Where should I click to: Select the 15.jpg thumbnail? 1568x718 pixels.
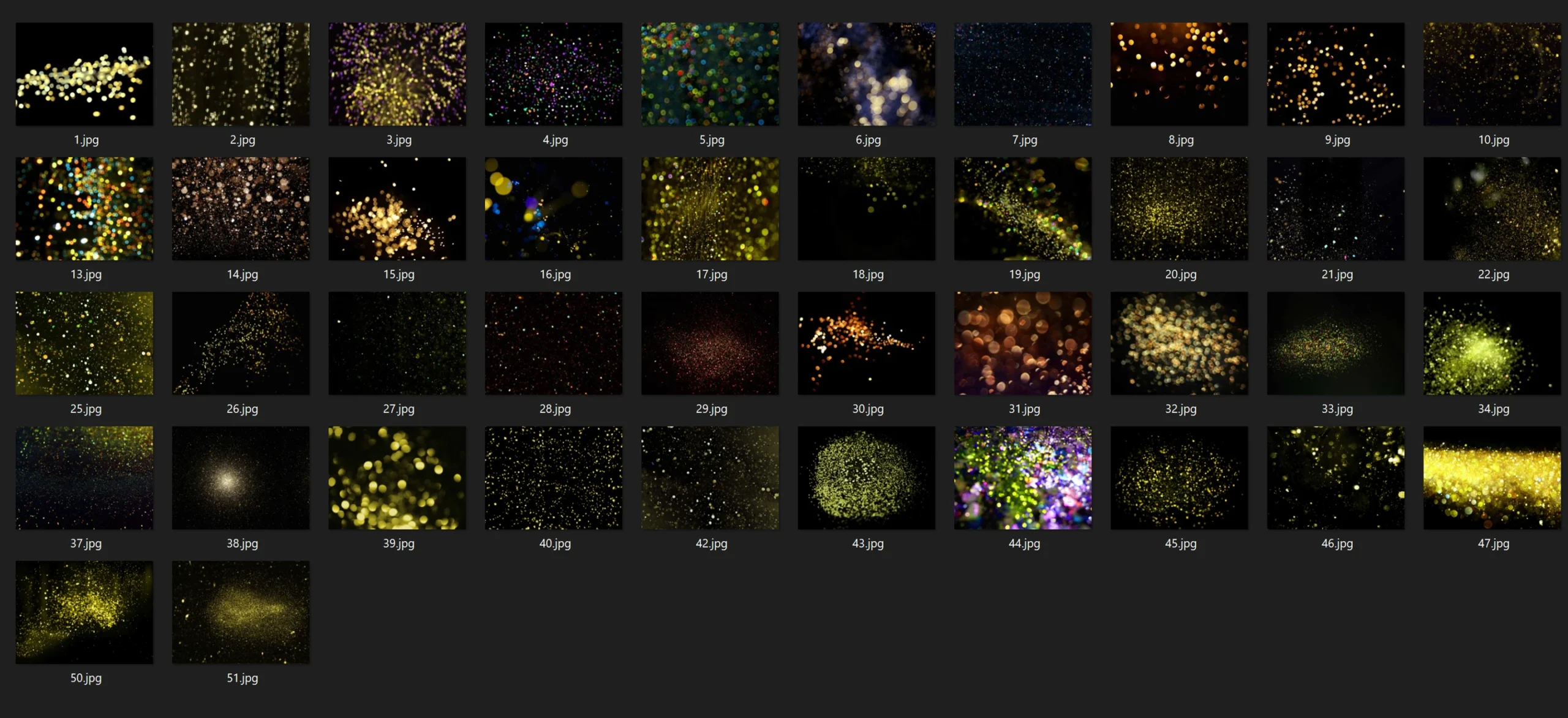[x=397, y=208]
